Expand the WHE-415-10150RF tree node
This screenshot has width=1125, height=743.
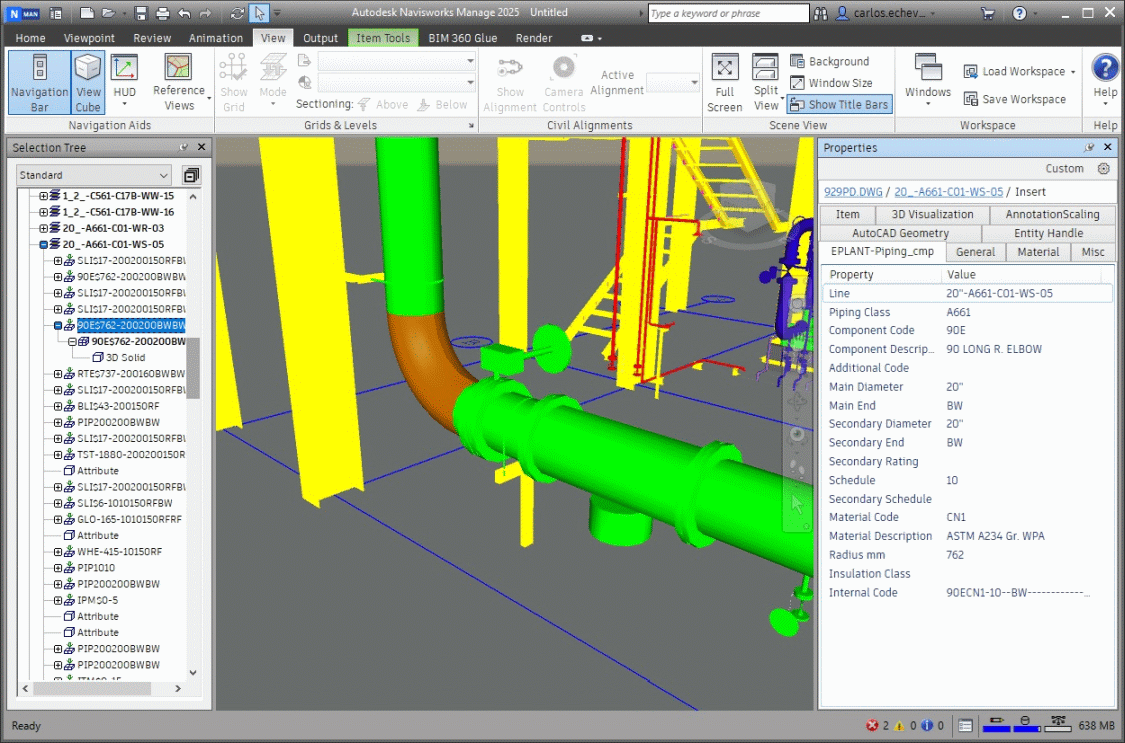pos(58,552)
